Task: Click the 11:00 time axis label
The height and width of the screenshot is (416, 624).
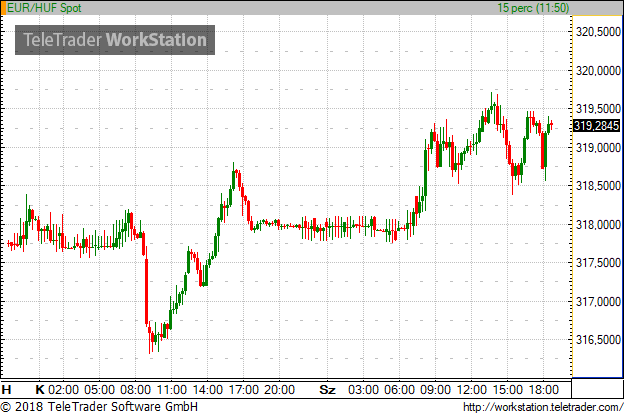Action: click(x=172, y=389)
